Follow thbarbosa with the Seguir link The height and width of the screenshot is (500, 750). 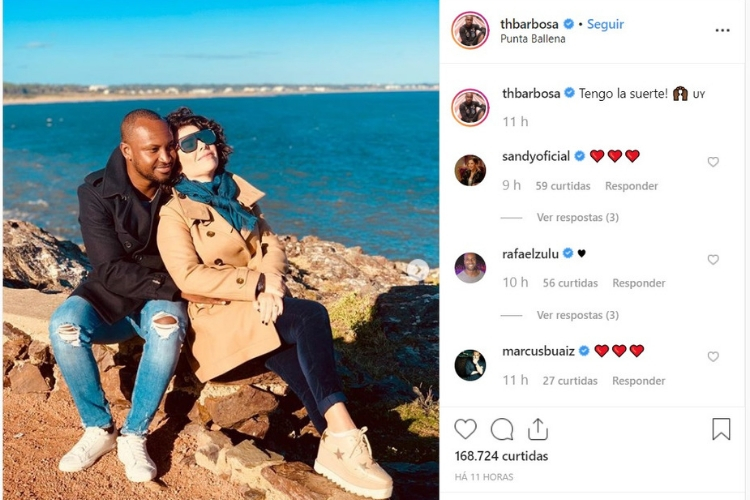(605, 24)
